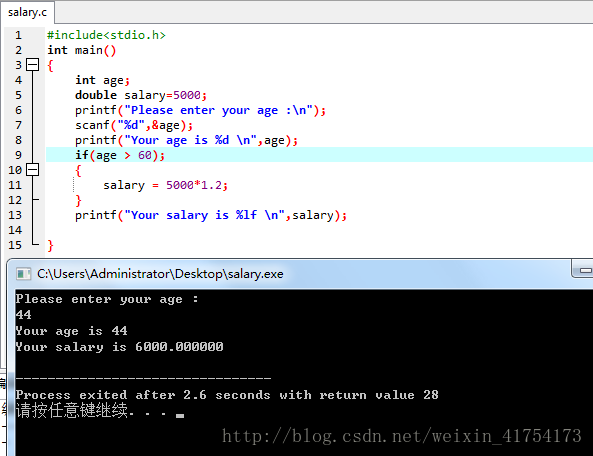Click the printf "Please enter your age" line
This screenshot has height=456, width=593.
200,110
